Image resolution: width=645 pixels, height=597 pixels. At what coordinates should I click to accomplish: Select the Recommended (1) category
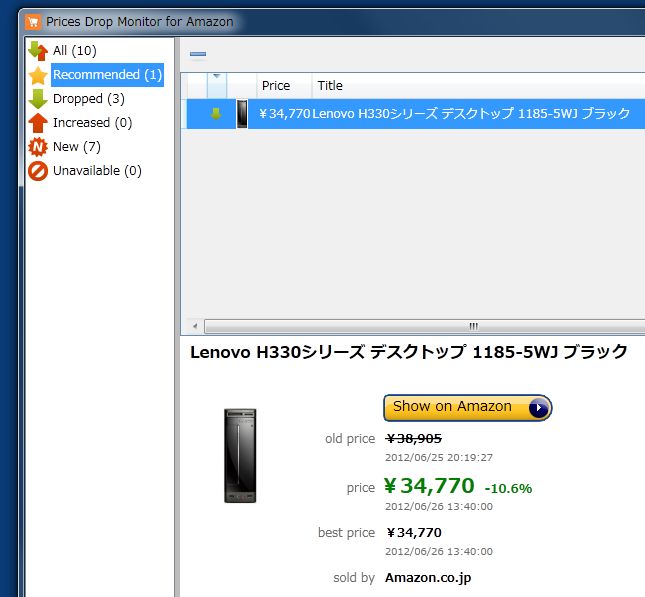point(107,75)
